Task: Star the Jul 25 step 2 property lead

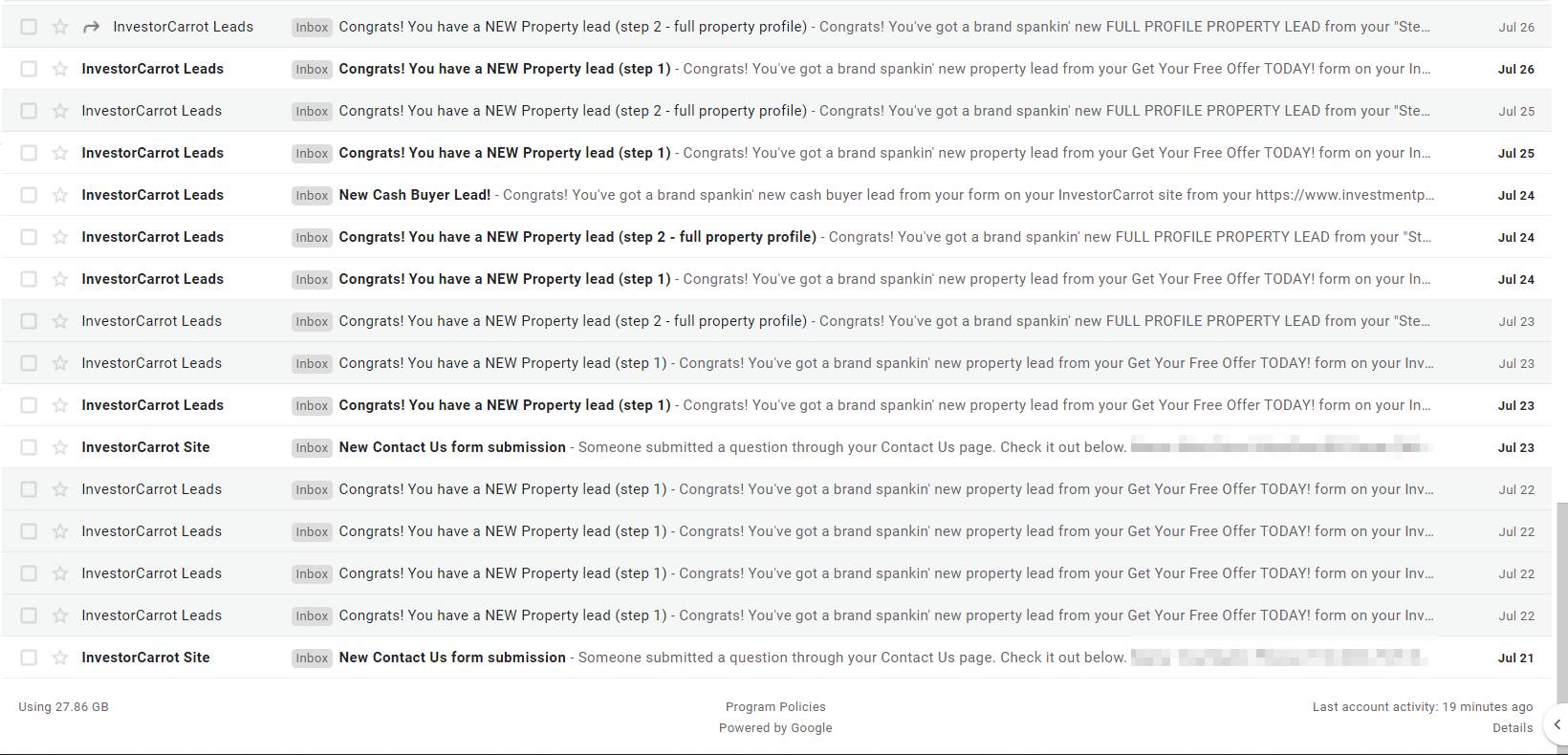Action: pos(60,111)
